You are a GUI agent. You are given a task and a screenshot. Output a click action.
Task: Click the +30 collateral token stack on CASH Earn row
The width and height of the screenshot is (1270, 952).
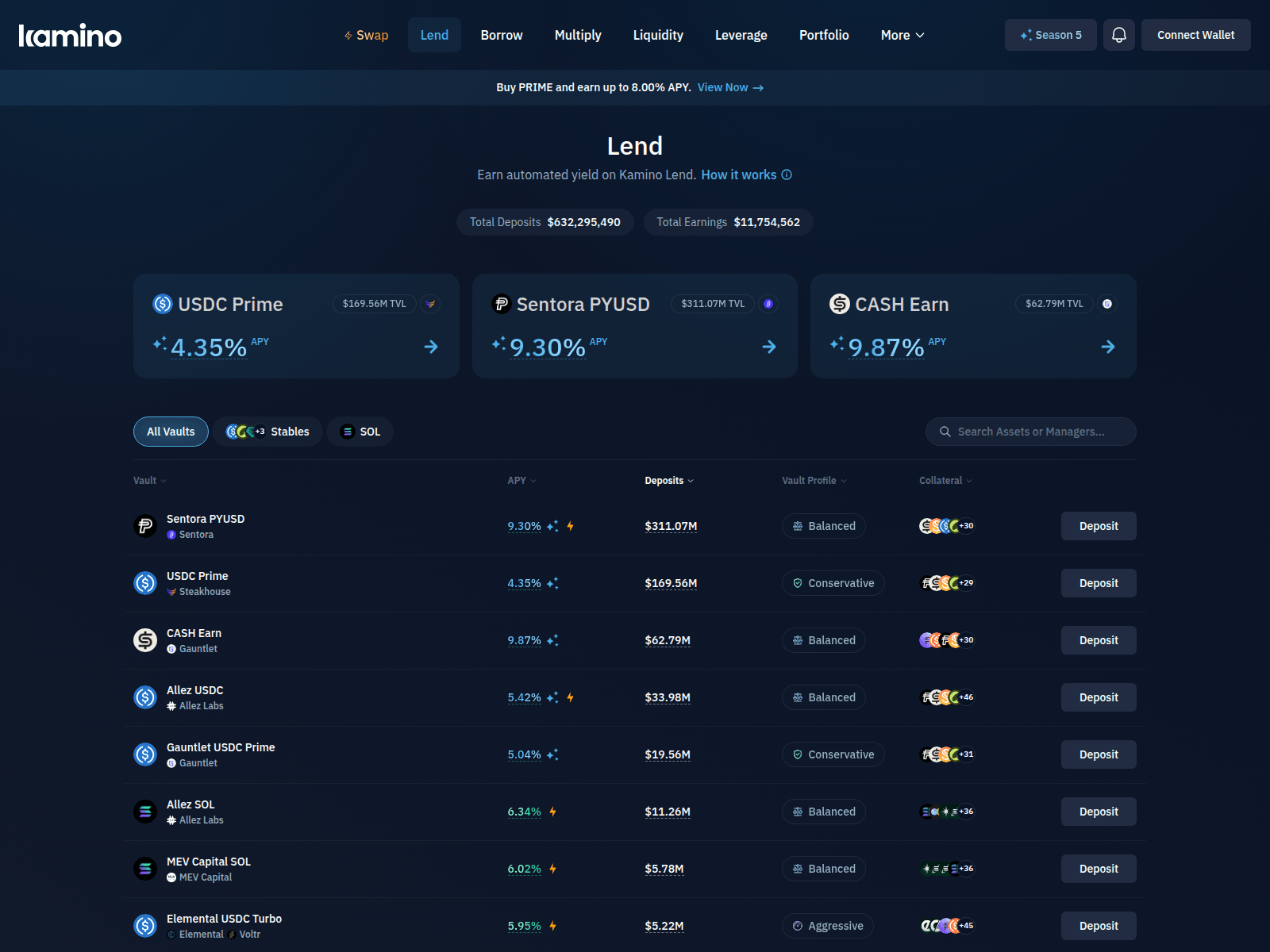(x=965, y=640)
